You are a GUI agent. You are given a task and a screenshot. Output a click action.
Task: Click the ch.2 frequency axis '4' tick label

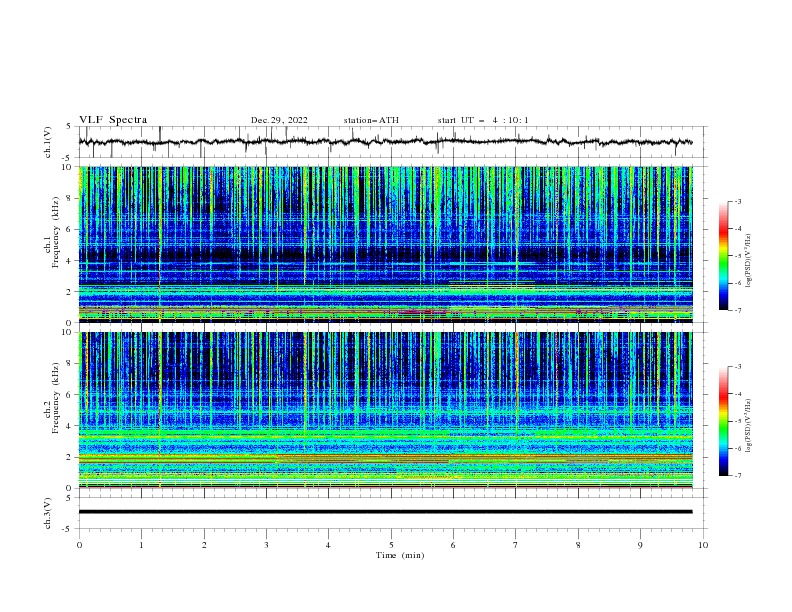pos(69,426)
